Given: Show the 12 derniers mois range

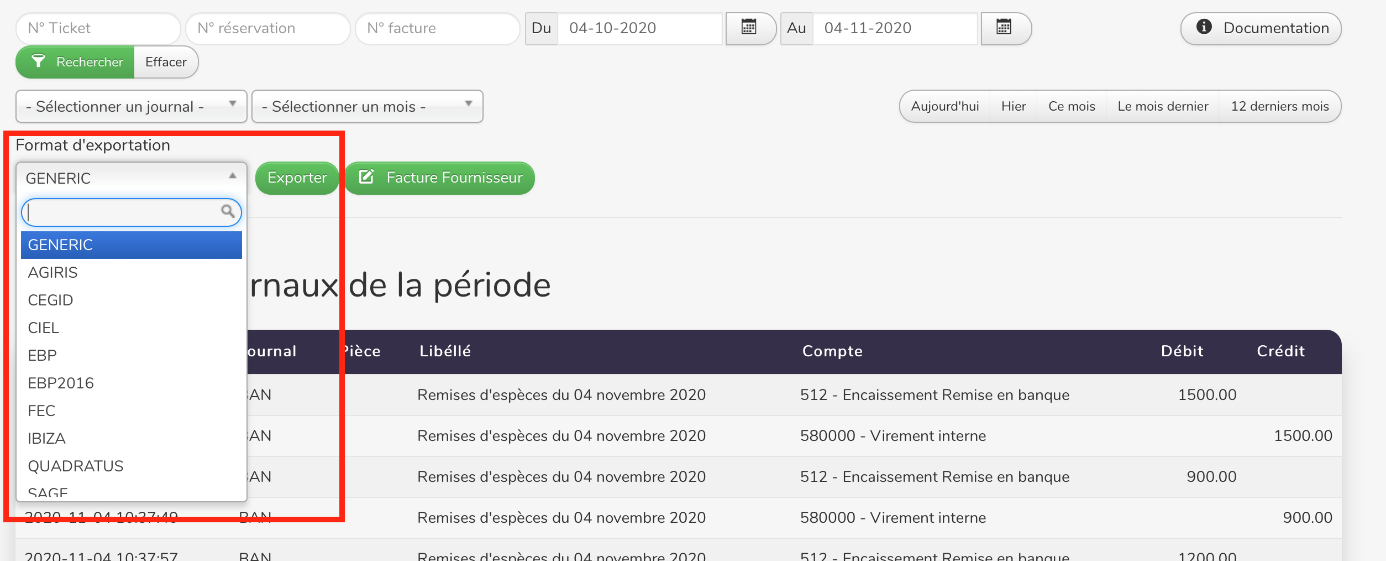Looking at the screenshot, I should click(x=1280, y=106).
